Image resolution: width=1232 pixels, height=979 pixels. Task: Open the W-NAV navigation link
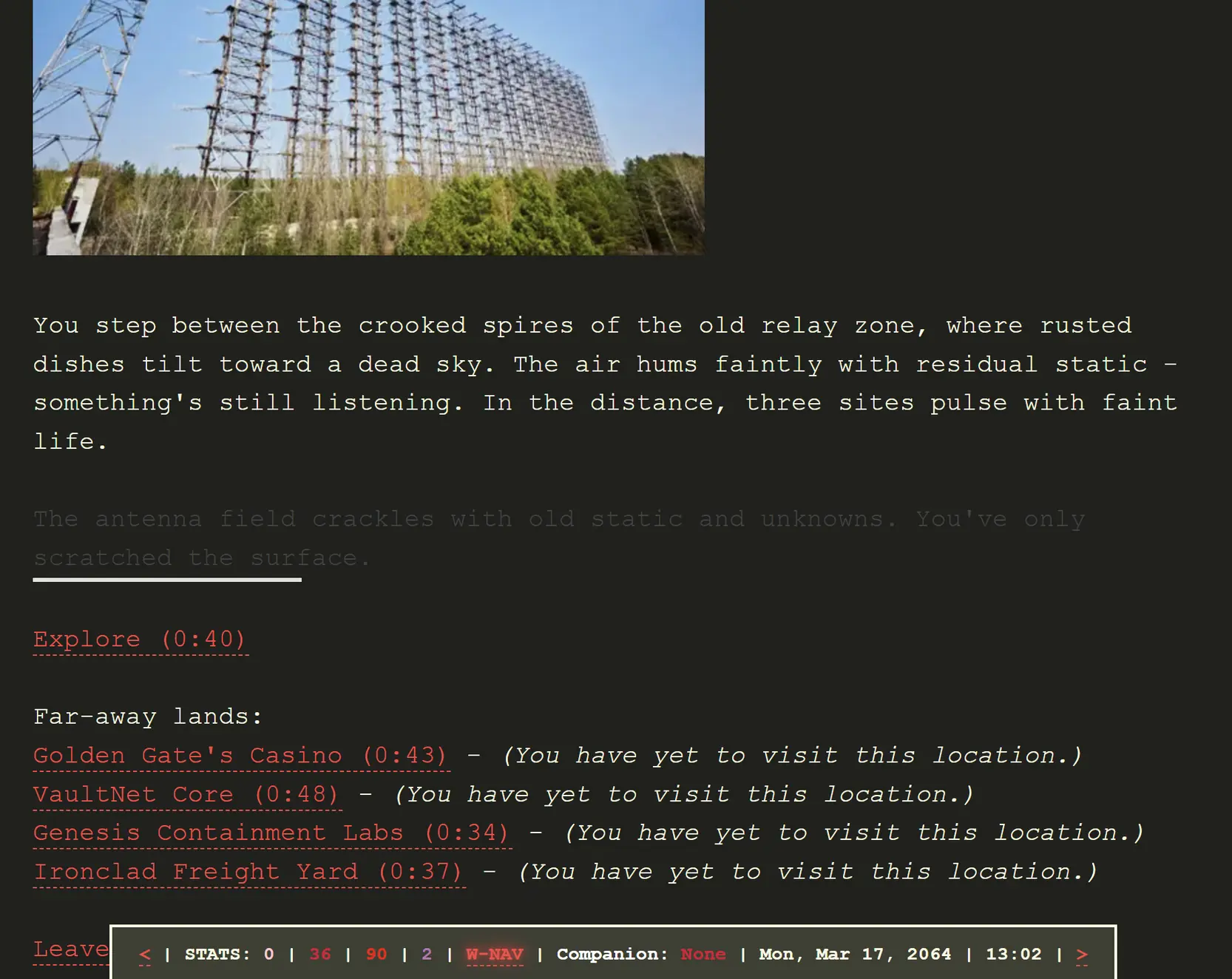point(494,955)
